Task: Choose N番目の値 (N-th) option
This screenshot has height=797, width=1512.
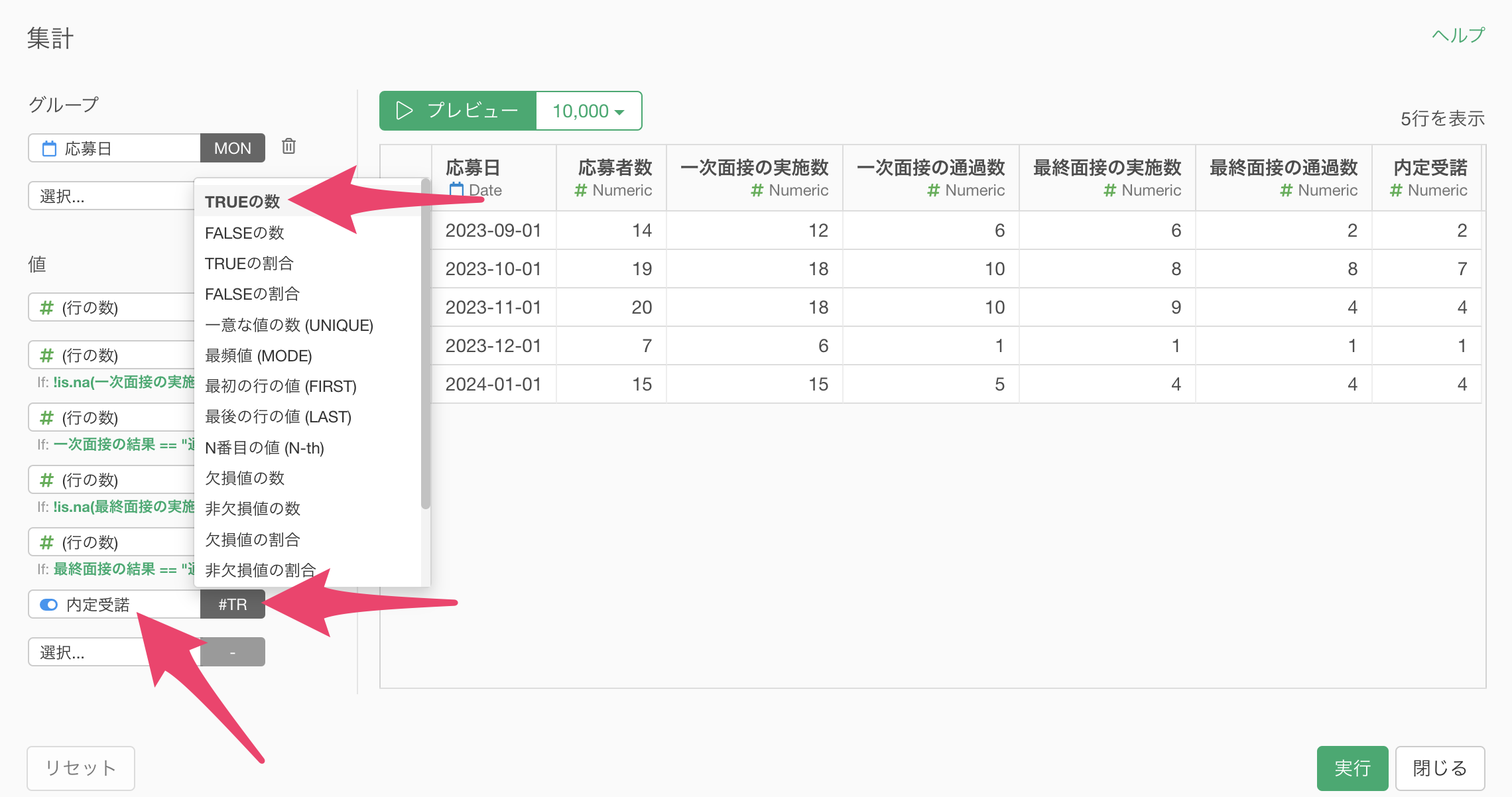Action: point(308,448)
